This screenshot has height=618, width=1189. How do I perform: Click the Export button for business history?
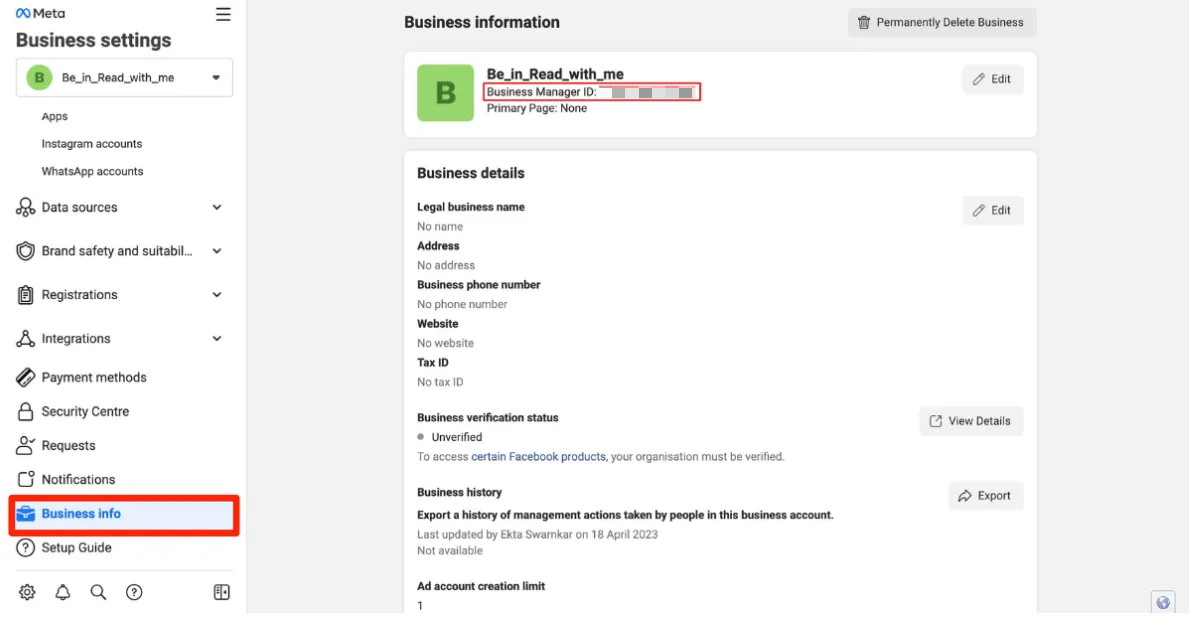click(985, 496)
